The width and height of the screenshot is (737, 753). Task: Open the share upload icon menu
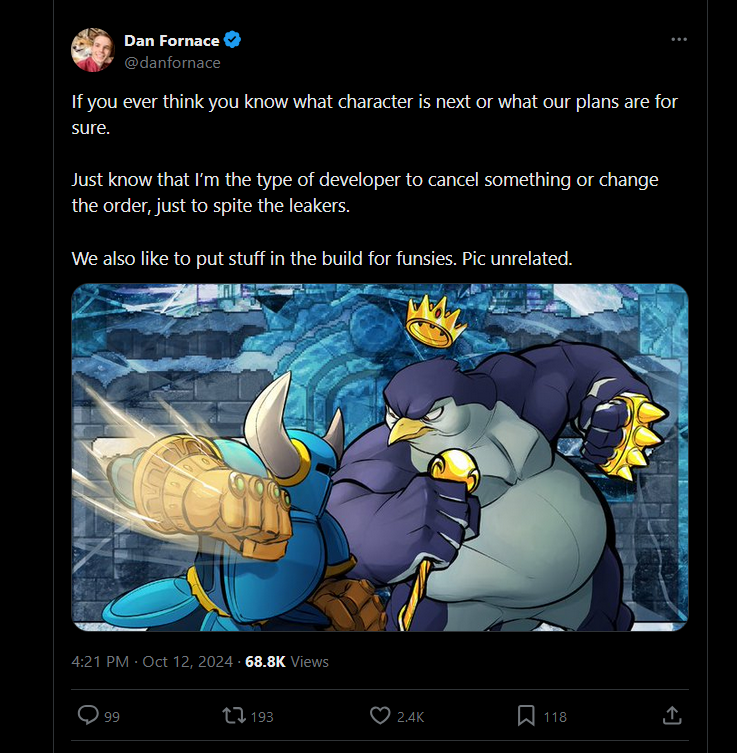pyautogui.click(x=673, y=715)
